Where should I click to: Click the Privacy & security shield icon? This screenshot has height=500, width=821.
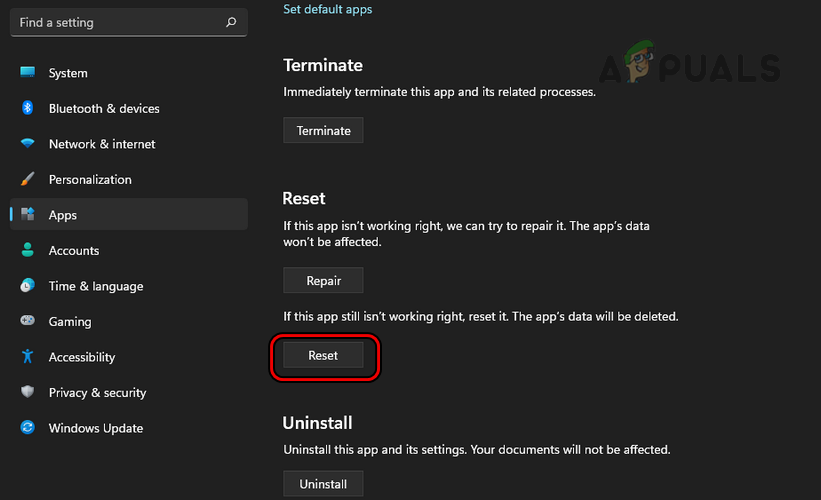point(28,393)
